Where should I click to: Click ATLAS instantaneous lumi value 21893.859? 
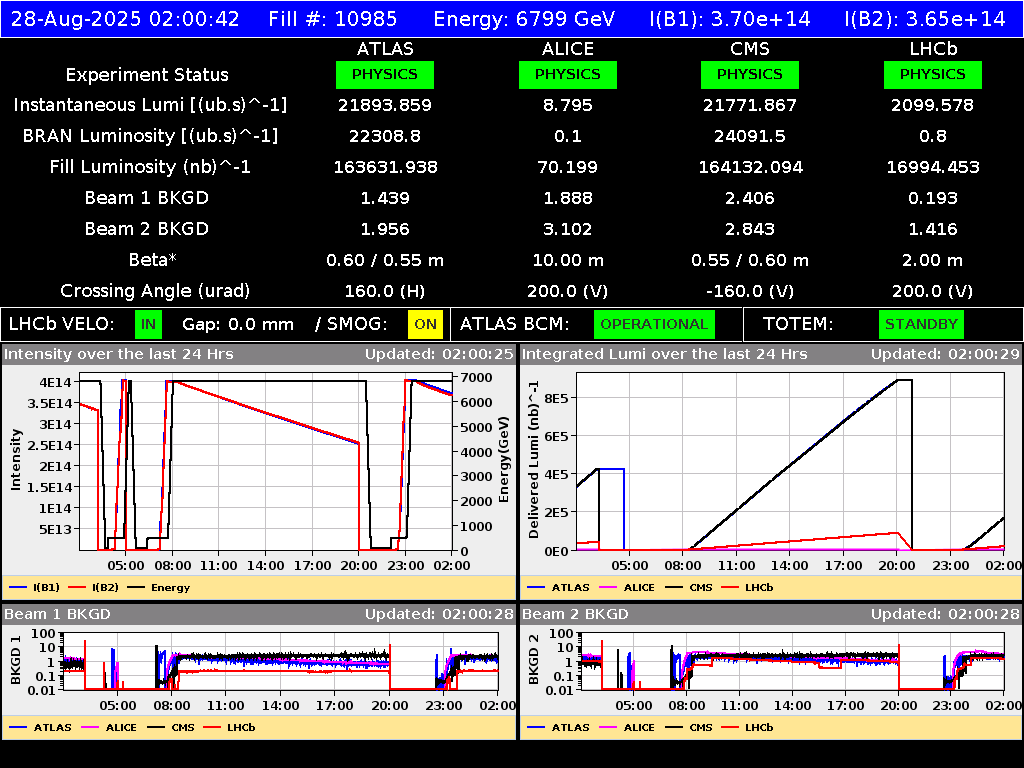385,105
